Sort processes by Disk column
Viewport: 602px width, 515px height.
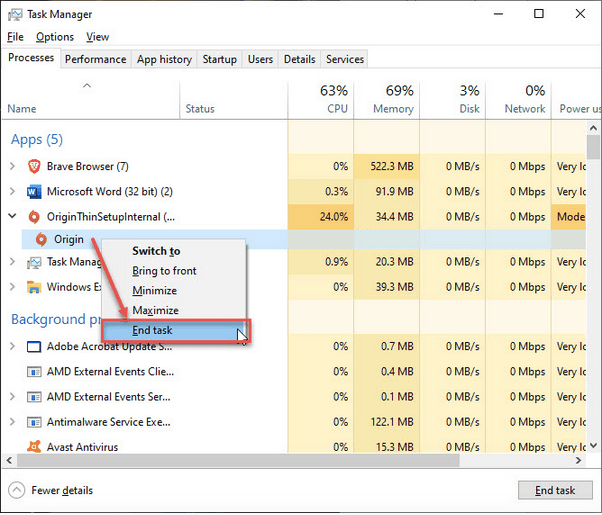click(x=453, y=100)
